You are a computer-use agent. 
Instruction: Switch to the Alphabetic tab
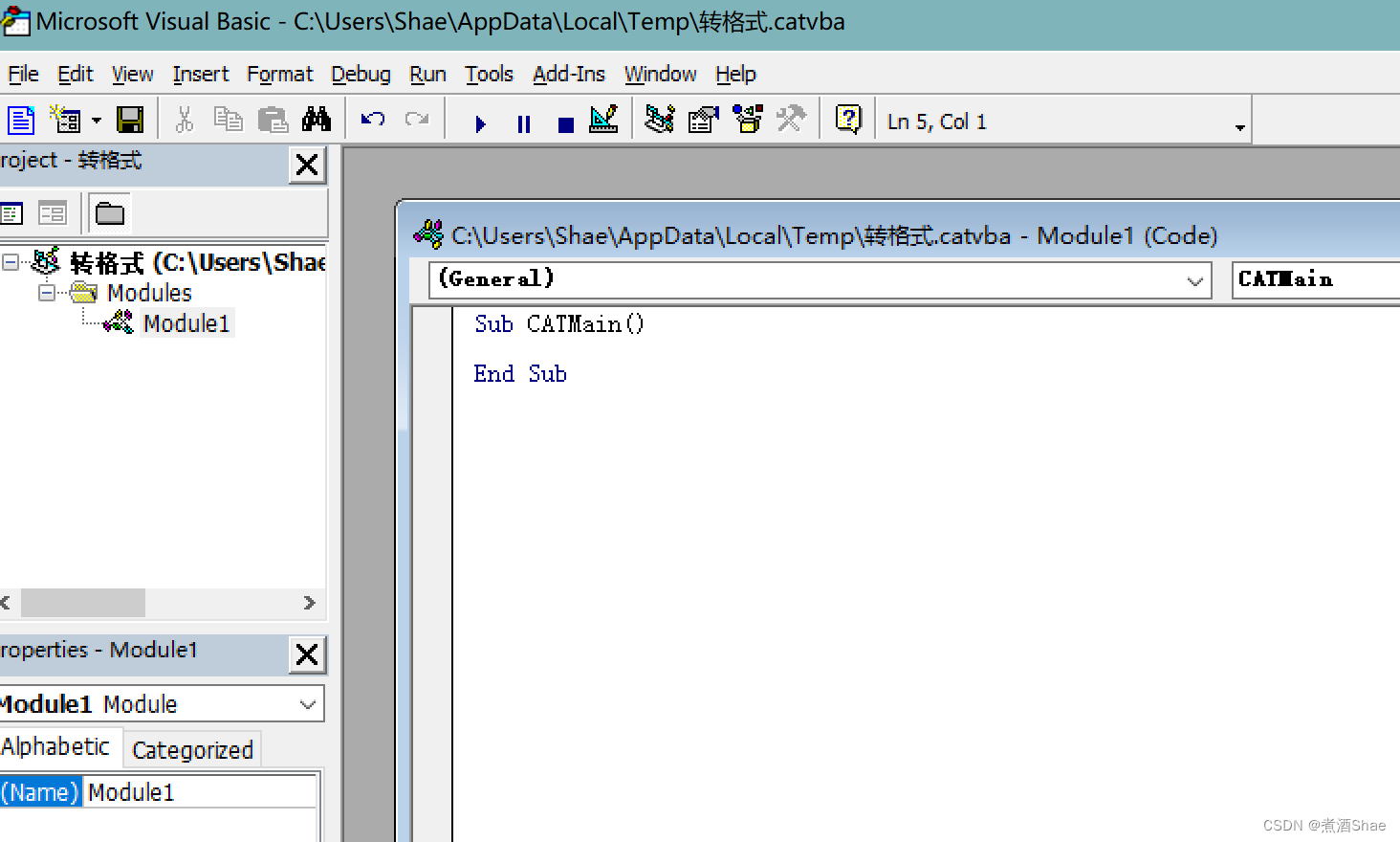tap(56, 746)
